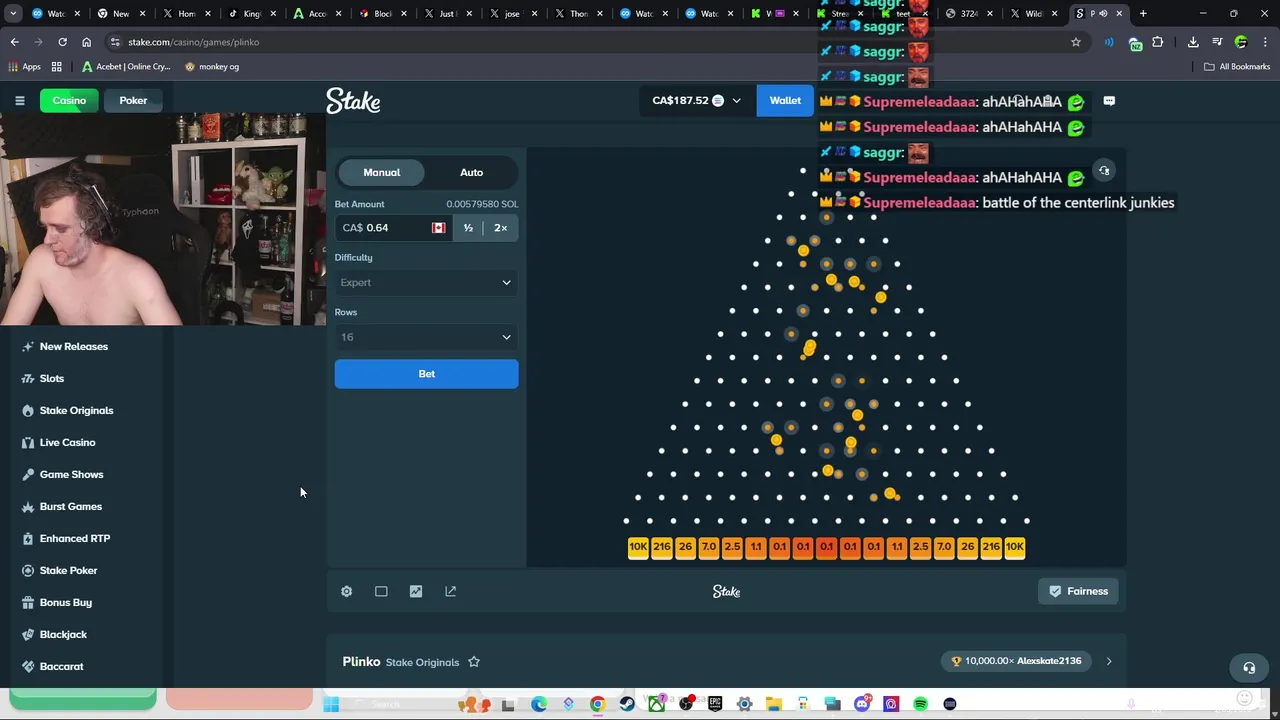The height and width of the screenshot is (720, 1280).
Task: Open the Stake hamburger side menu
Action: click(19, 100)
